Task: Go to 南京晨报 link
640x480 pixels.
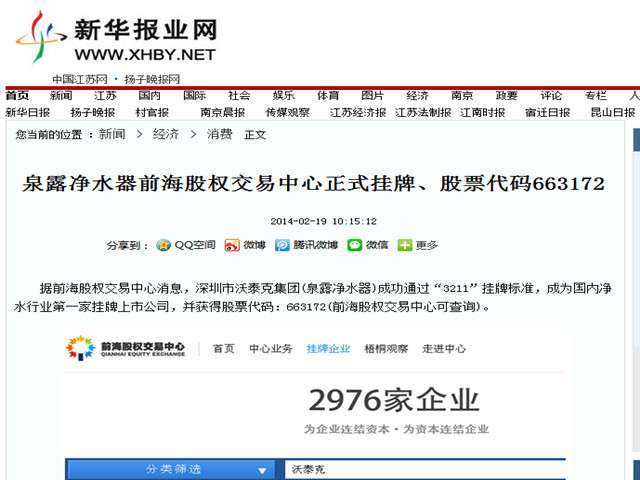Action: coord(223,112)
